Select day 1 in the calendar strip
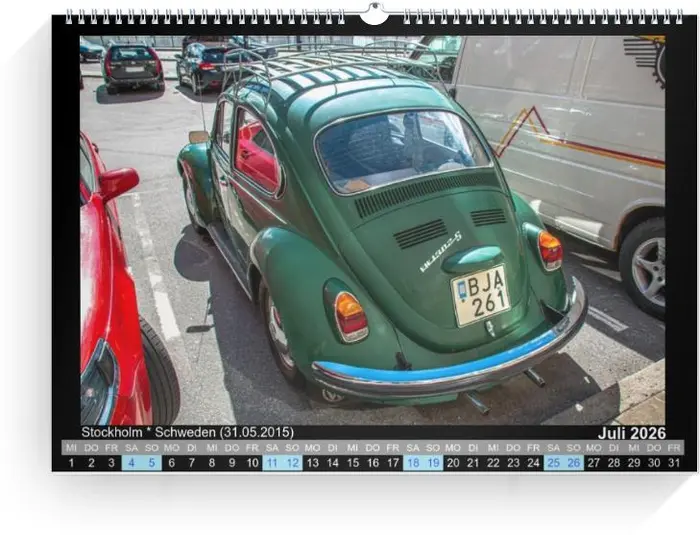Screen dimensions: 700x535 [71, 463]
